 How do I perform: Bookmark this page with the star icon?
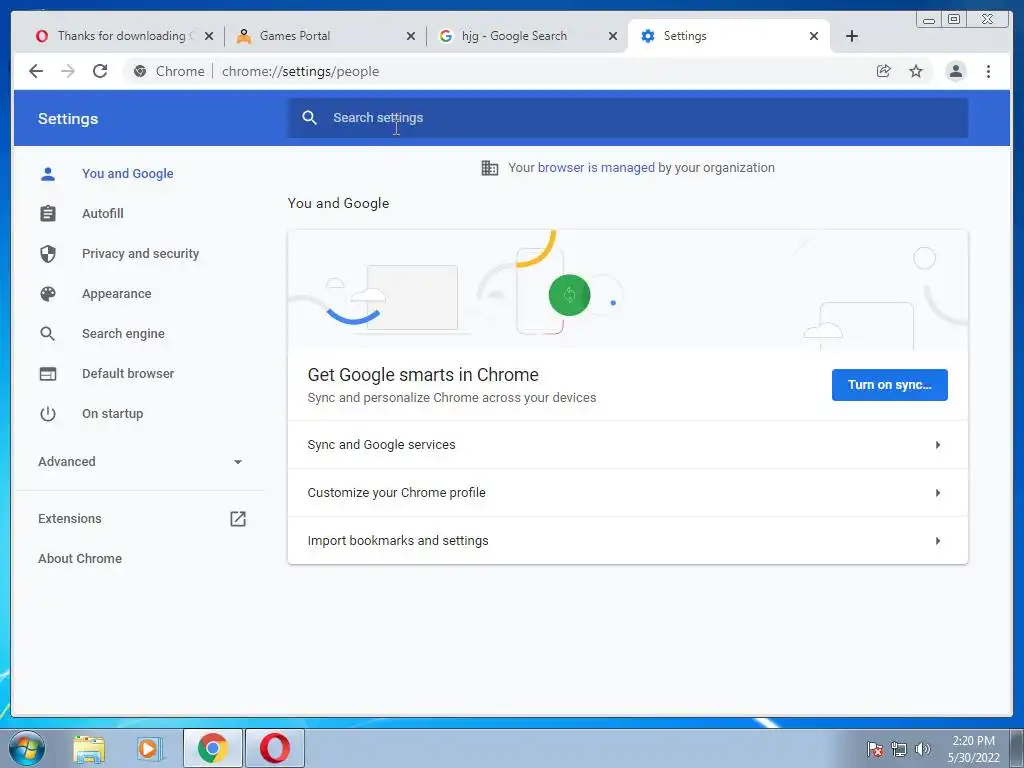[x=916, y=71]
